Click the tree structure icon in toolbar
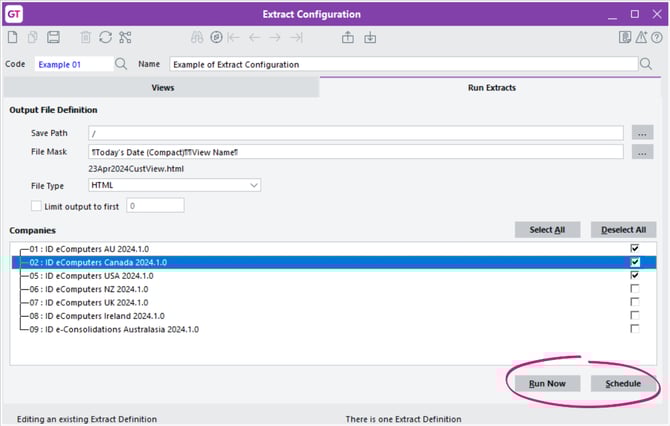Image resolution: width=670 pixels, height=426 pixels. [125, 38]
